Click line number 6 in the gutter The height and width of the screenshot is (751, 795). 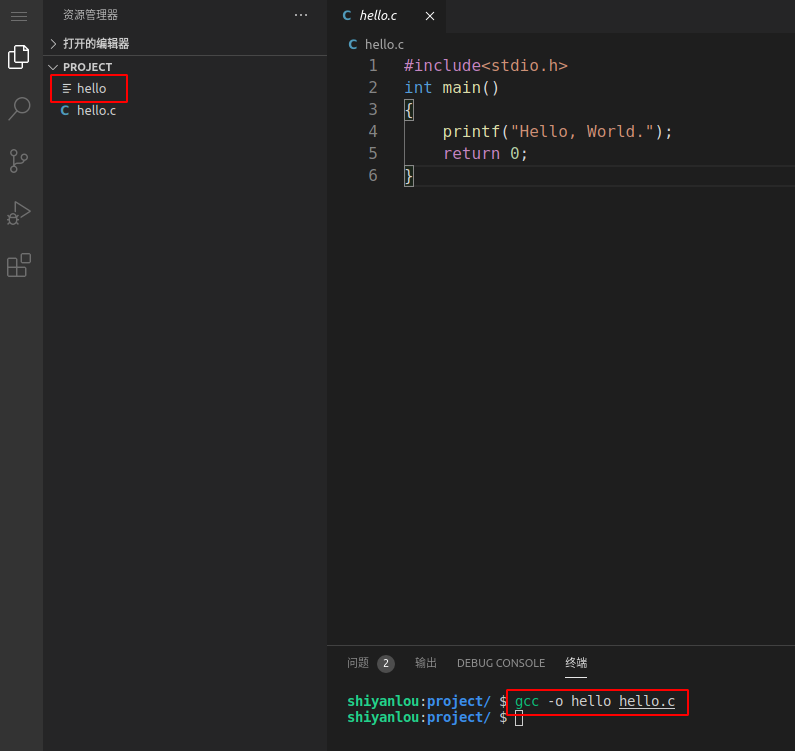point(373,175)
